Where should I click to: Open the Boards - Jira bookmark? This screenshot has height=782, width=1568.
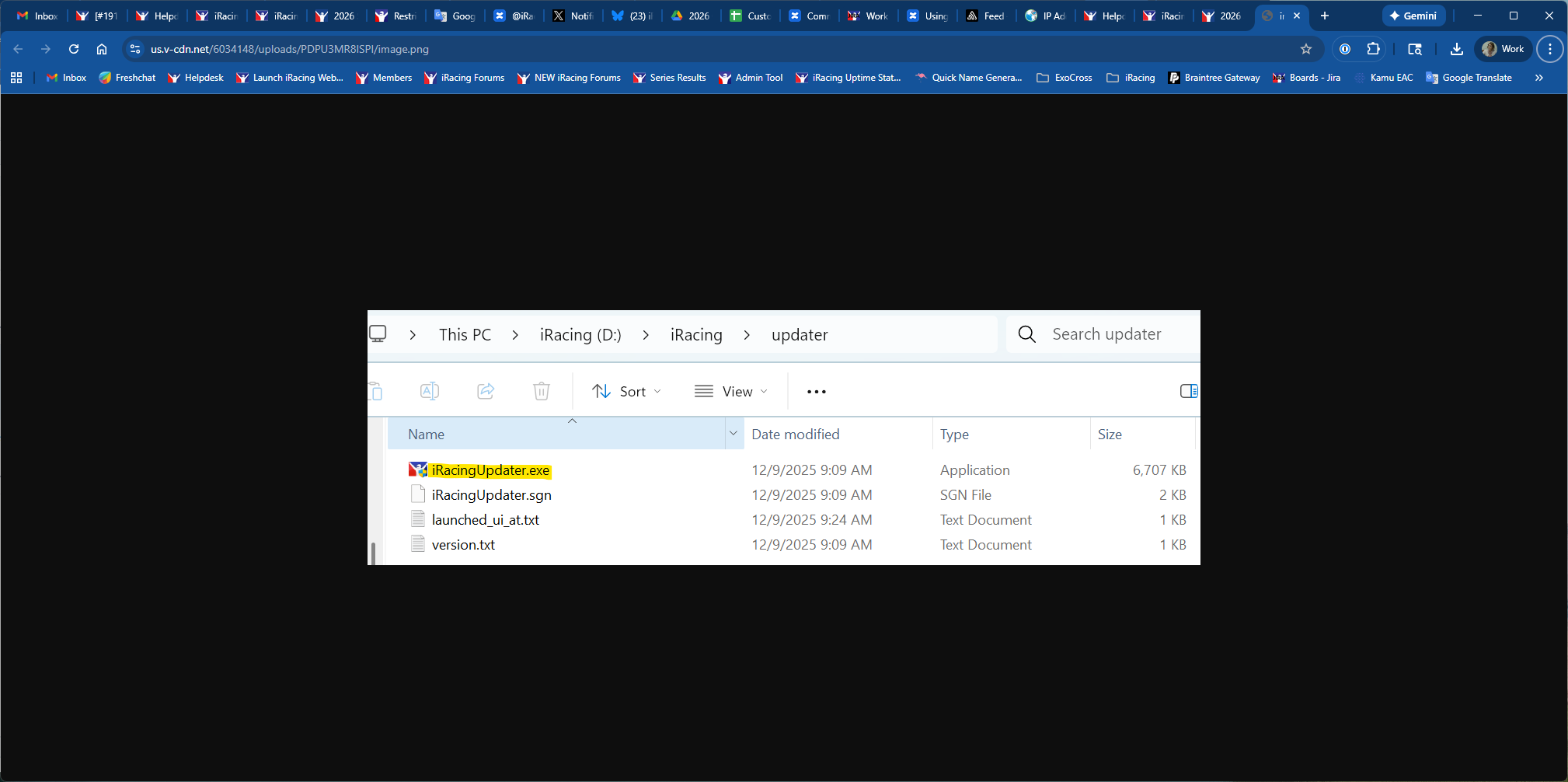1307,78
